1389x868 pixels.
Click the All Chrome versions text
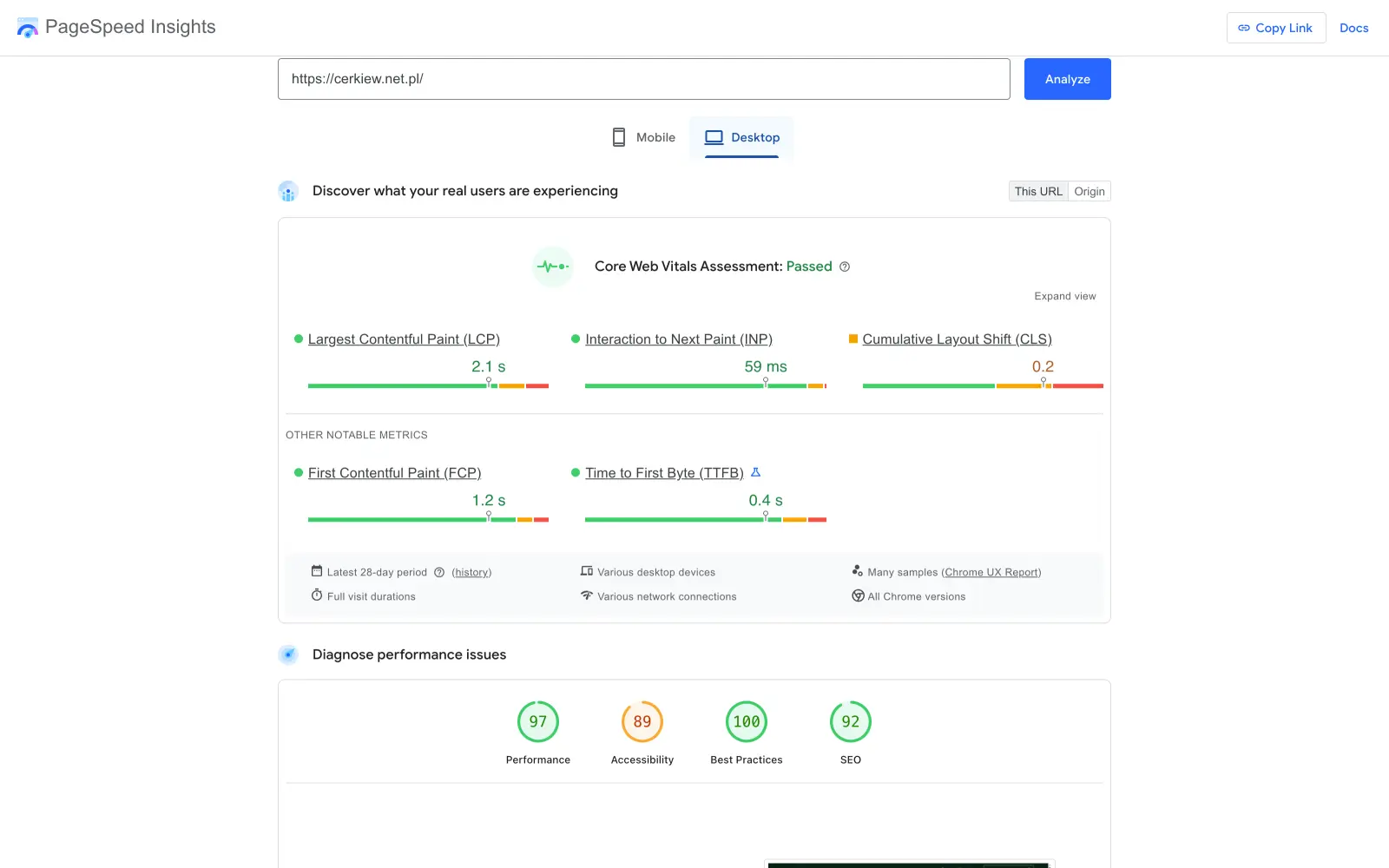click(x=917, y=596)
